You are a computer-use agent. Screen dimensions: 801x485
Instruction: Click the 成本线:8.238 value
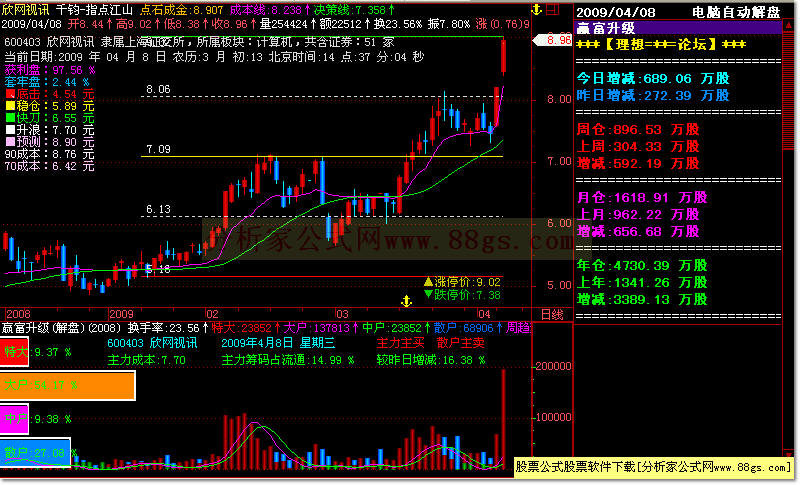(270, 10)
